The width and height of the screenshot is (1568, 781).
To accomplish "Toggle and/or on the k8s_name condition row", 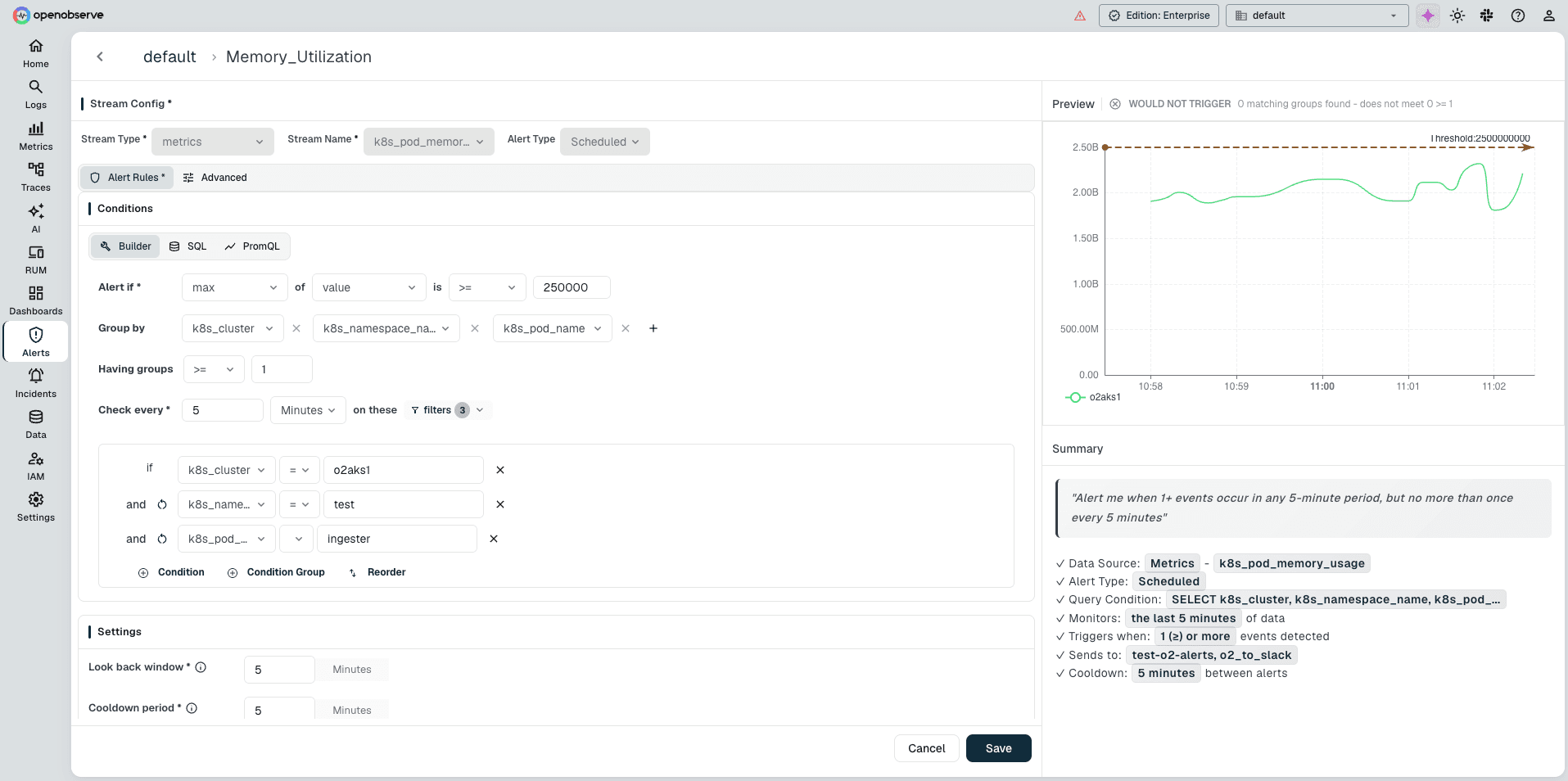I will pyautogui.click(x=162, y=504).
